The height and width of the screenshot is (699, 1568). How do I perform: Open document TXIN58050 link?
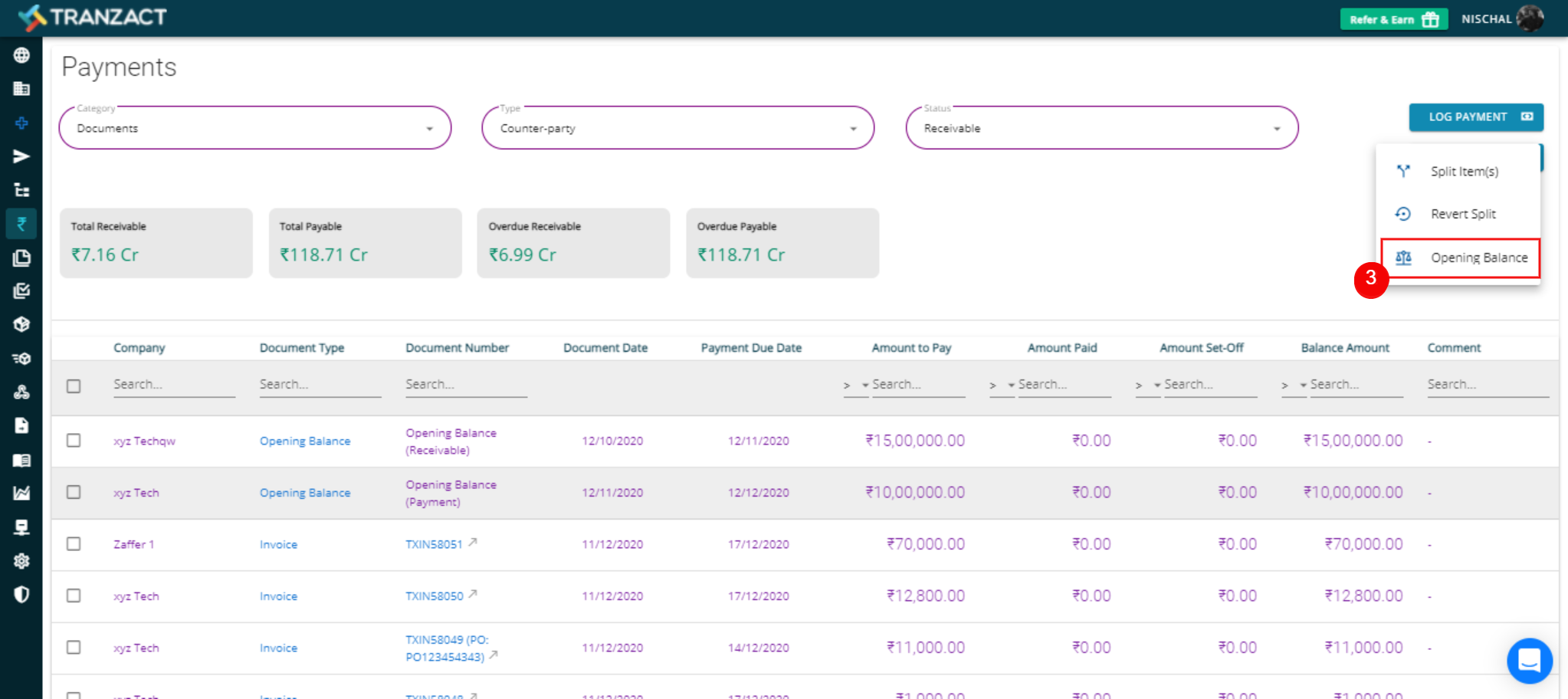(x=435, y=596)
